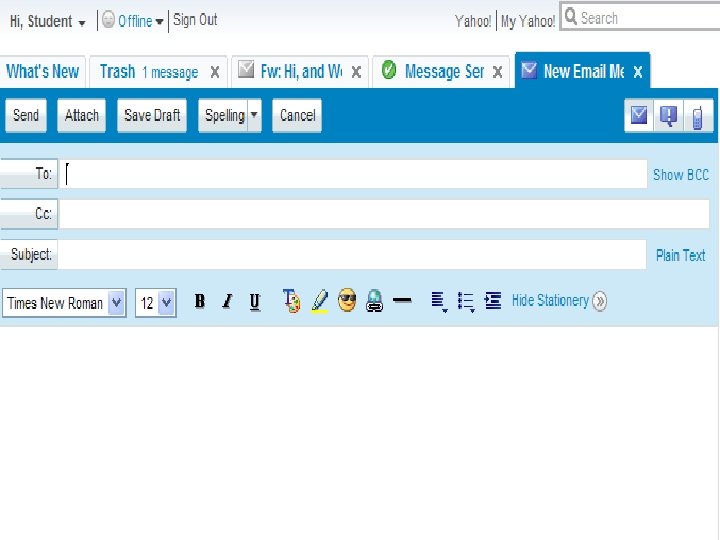Open the emoticon smiley picker
This screenshot has width=720, height=540.
click(347, 301)
